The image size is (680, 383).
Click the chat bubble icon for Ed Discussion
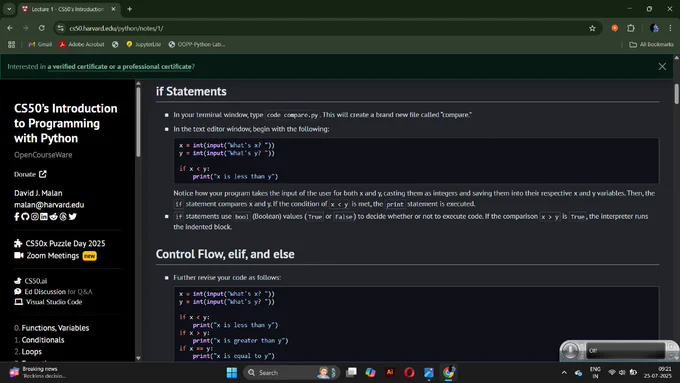(18, 291)
